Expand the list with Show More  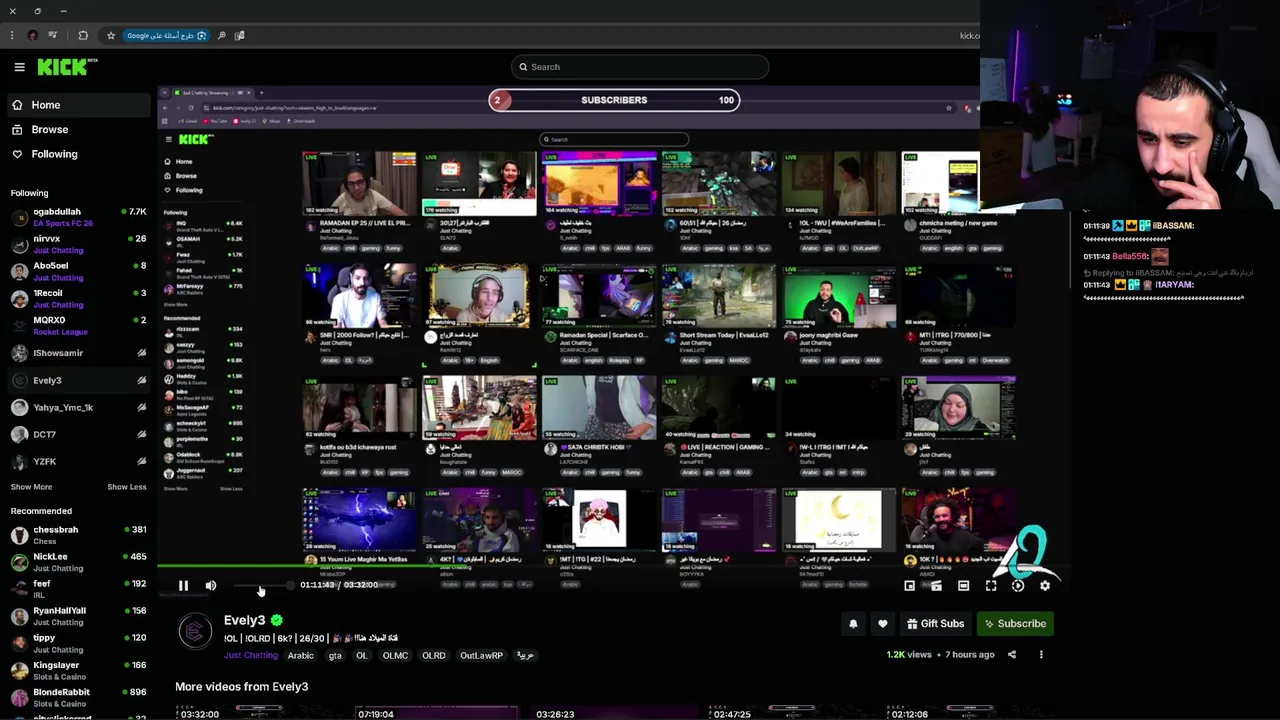pos(31,487)
